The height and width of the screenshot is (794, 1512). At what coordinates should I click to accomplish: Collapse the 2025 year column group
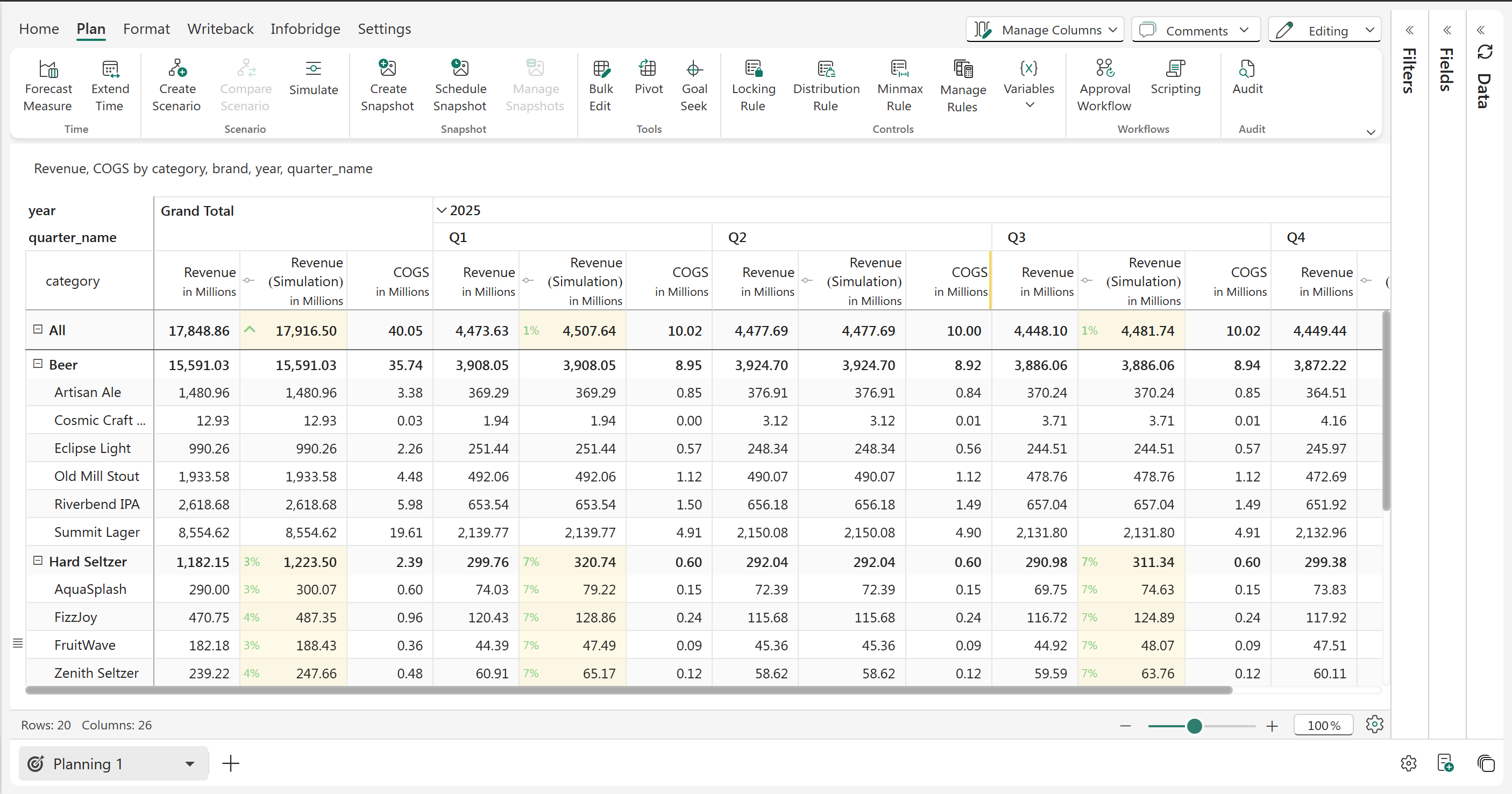click(x=442, y=211)
